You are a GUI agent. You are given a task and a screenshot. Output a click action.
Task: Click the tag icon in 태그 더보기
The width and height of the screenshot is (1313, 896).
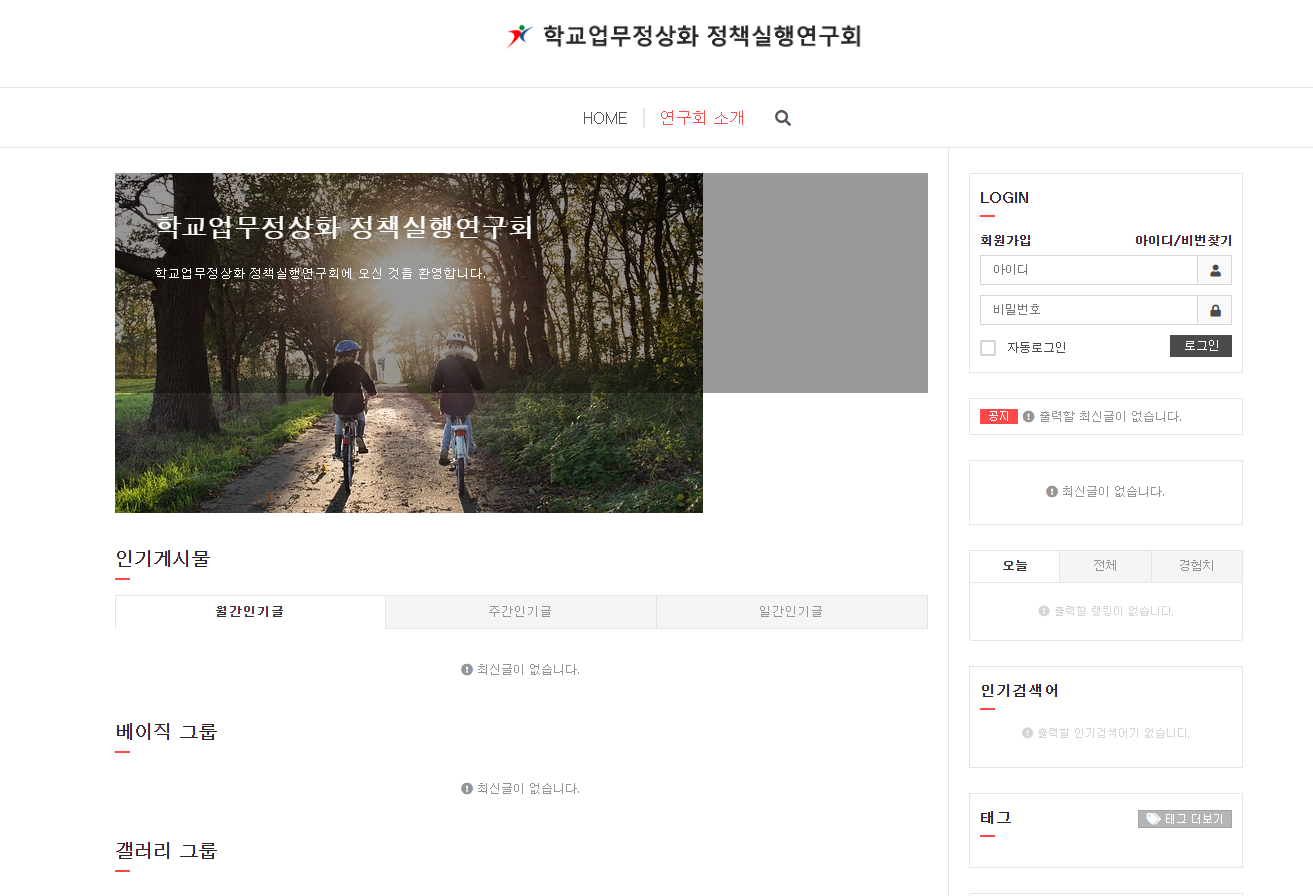pos(1153,819)
